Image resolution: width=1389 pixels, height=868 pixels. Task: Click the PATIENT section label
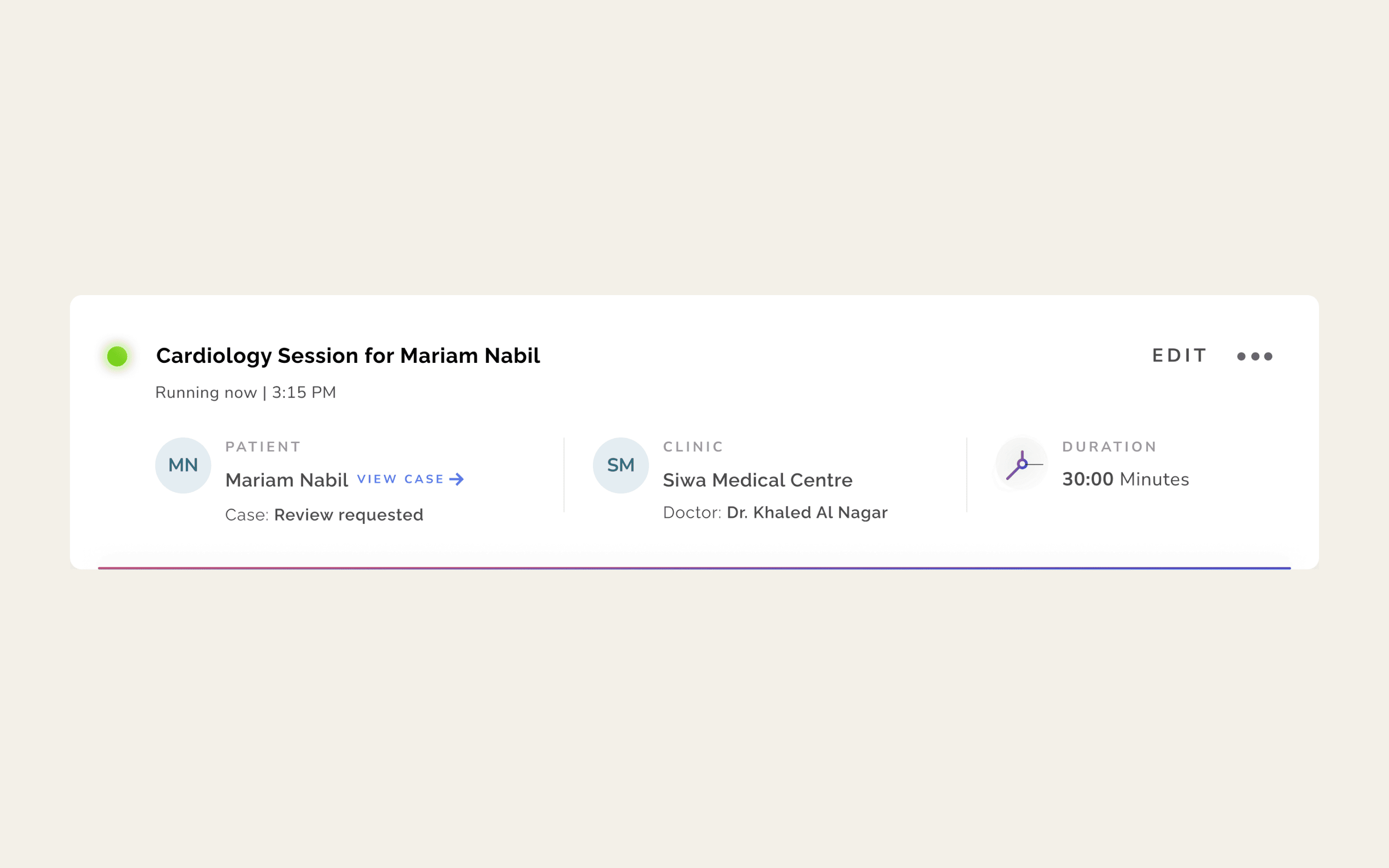tap(263, 447)
